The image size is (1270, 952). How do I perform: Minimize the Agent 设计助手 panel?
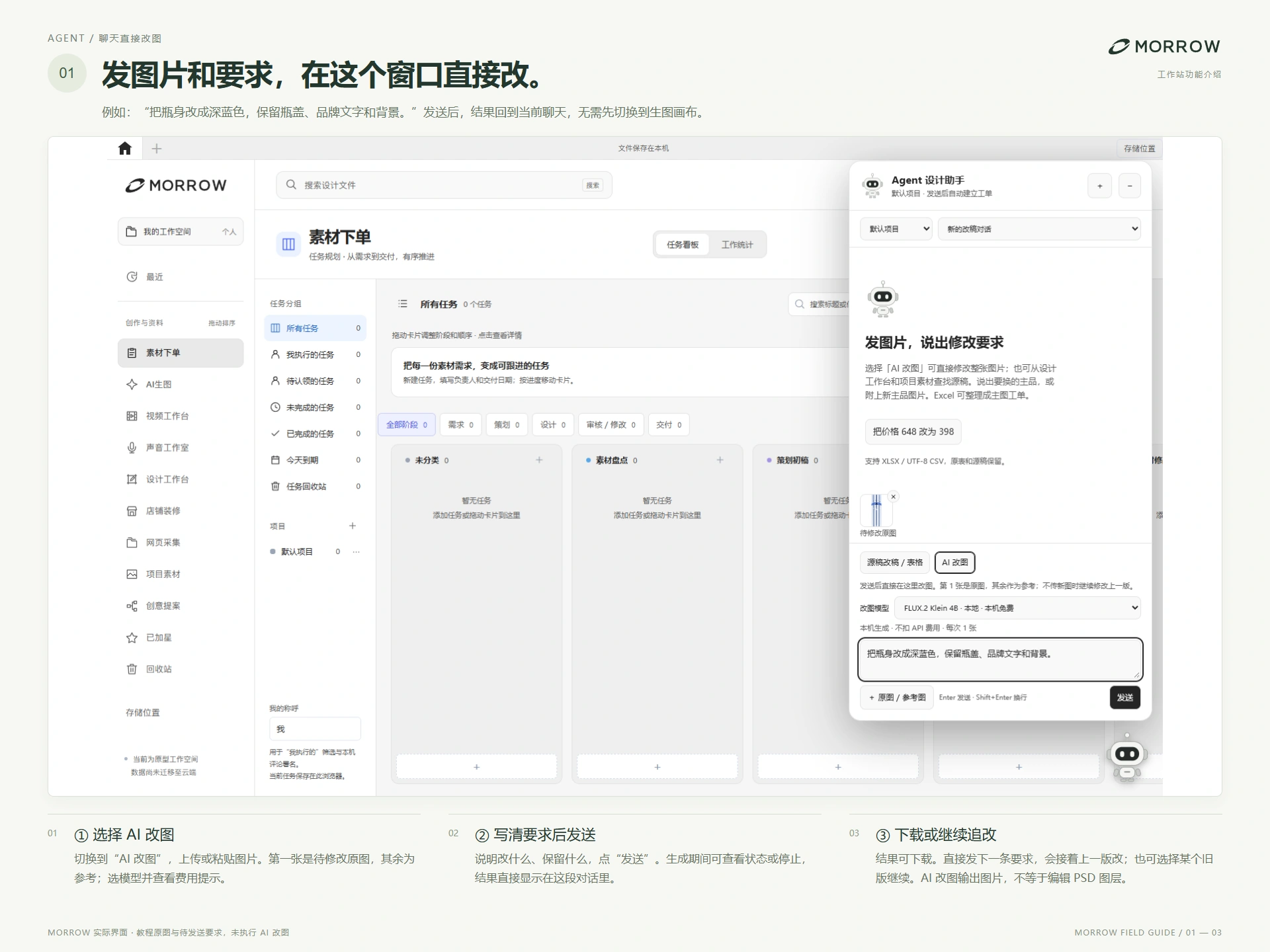tap(1130, 186)
